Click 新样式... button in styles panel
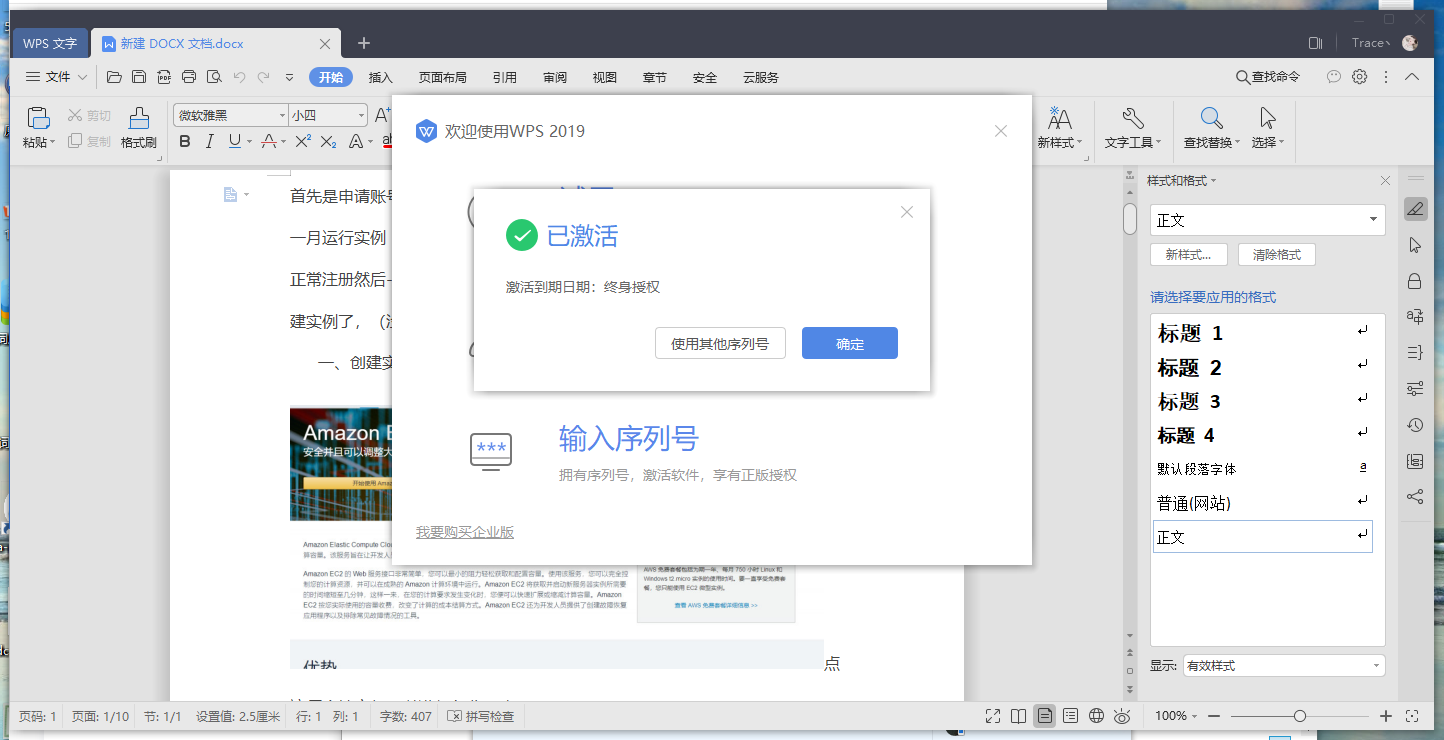1444x740 pixels. pos(1189,255)
